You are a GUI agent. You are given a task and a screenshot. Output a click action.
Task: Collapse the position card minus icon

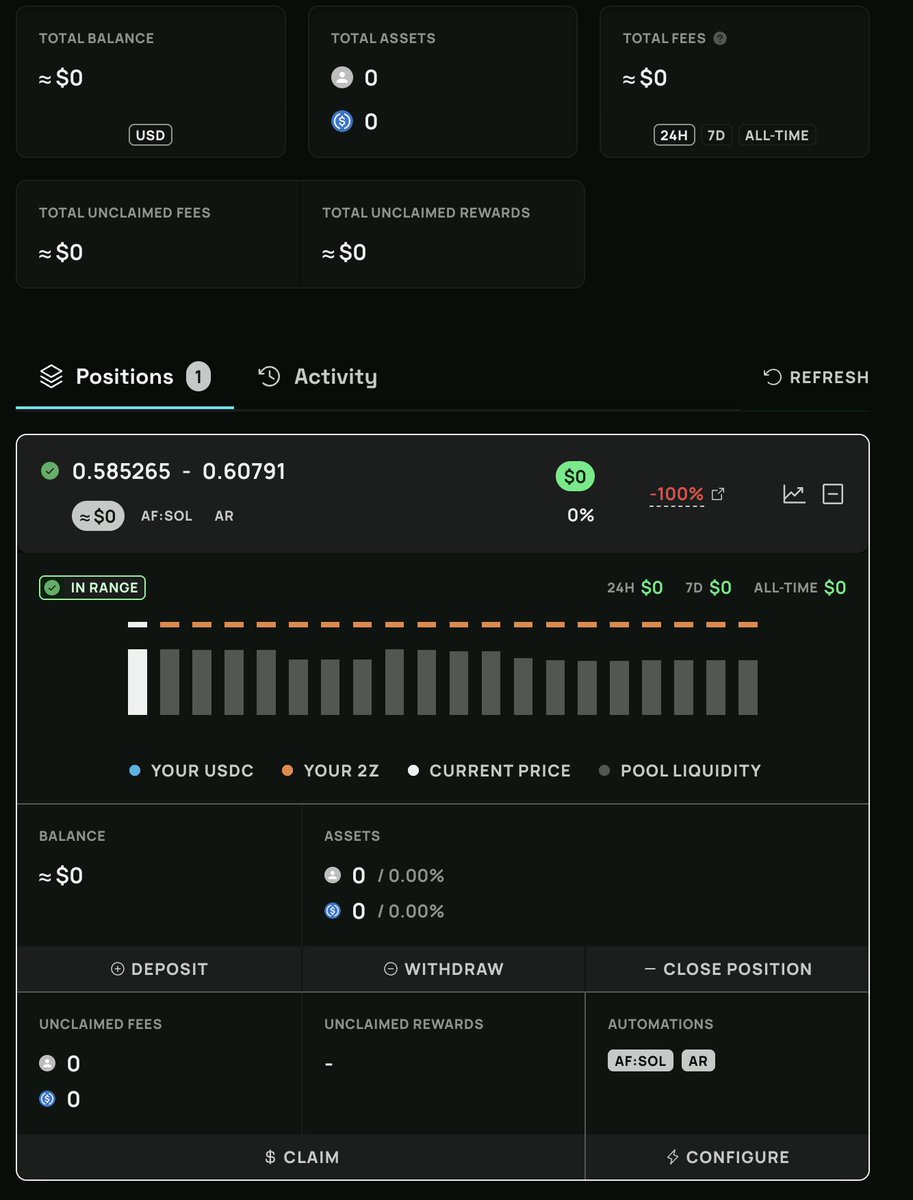coord(833,494)
